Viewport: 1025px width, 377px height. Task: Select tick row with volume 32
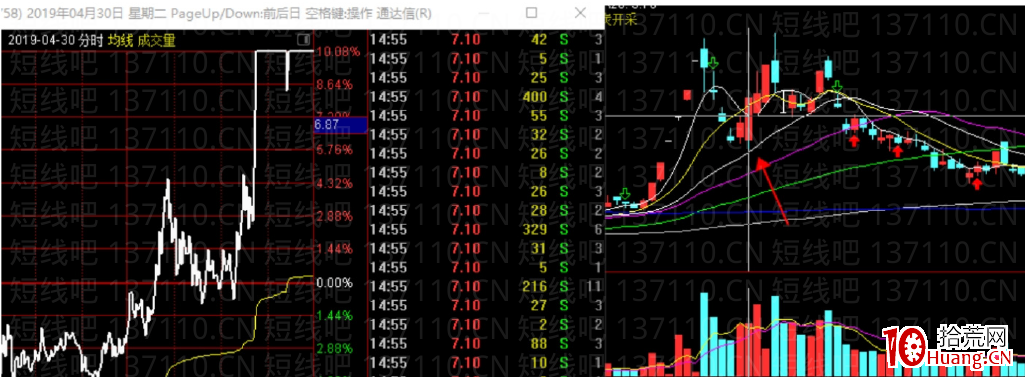(x=486, y=135)
